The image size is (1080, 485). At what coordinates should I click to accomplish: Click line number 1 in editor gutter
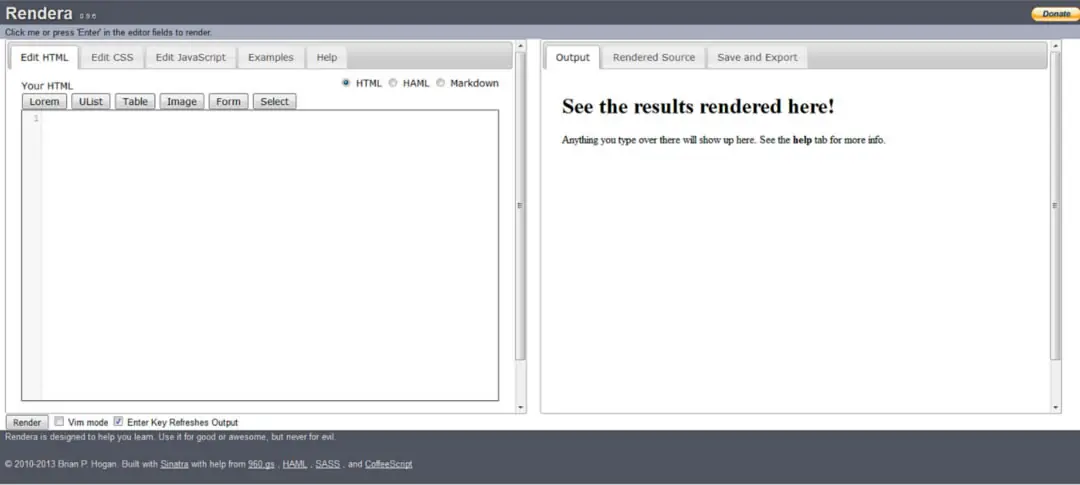coord(37,118)
